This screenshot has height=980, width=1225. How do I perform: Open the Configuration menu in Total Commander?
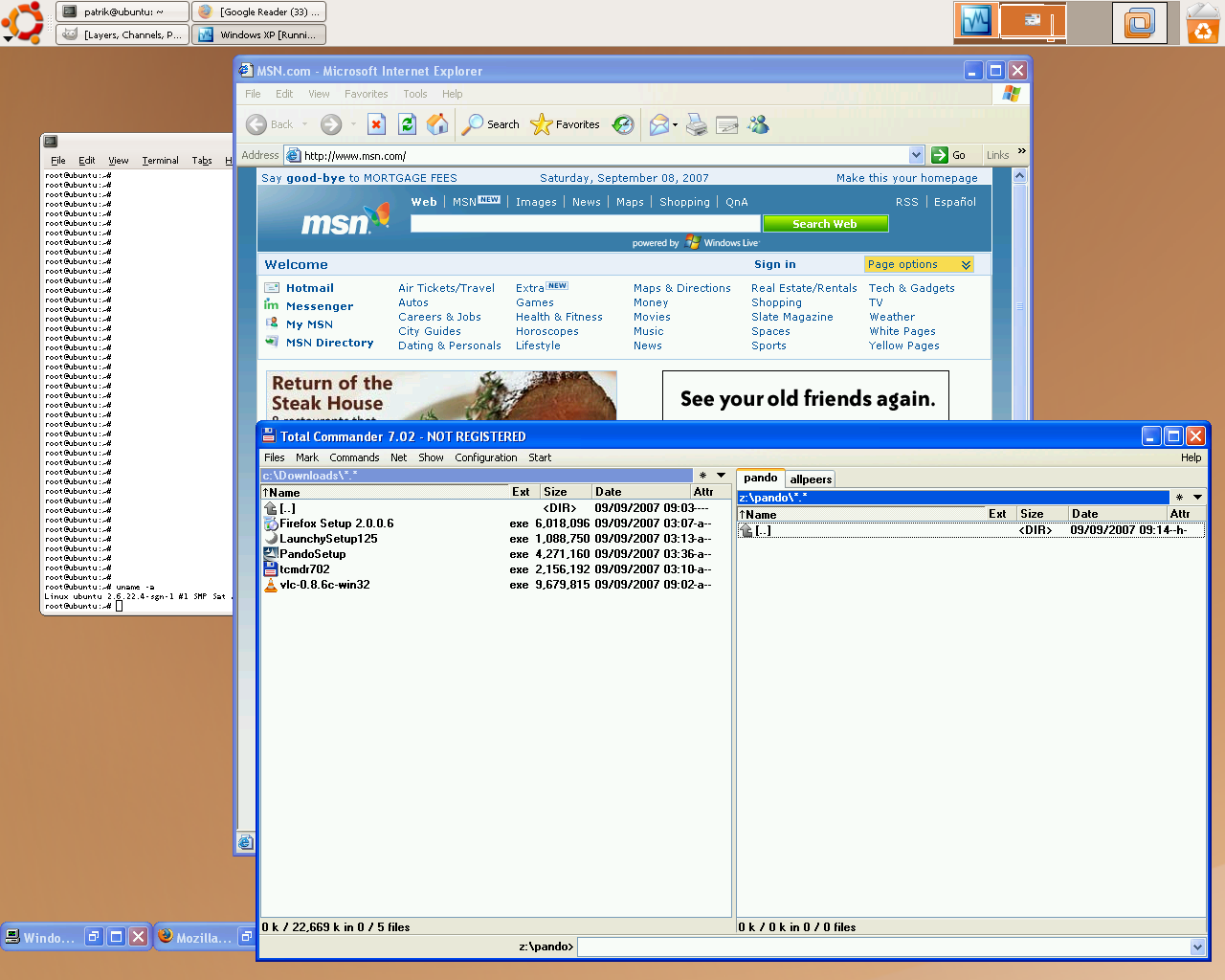[486, 457]
